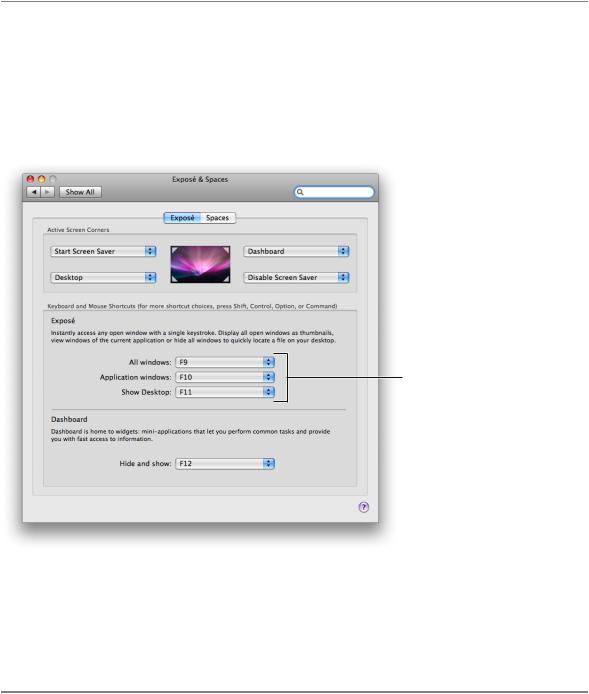The width and height of the screenshot is (589, 694).
Task: Click the "Hide and show:" label
Action: [145, 463]
